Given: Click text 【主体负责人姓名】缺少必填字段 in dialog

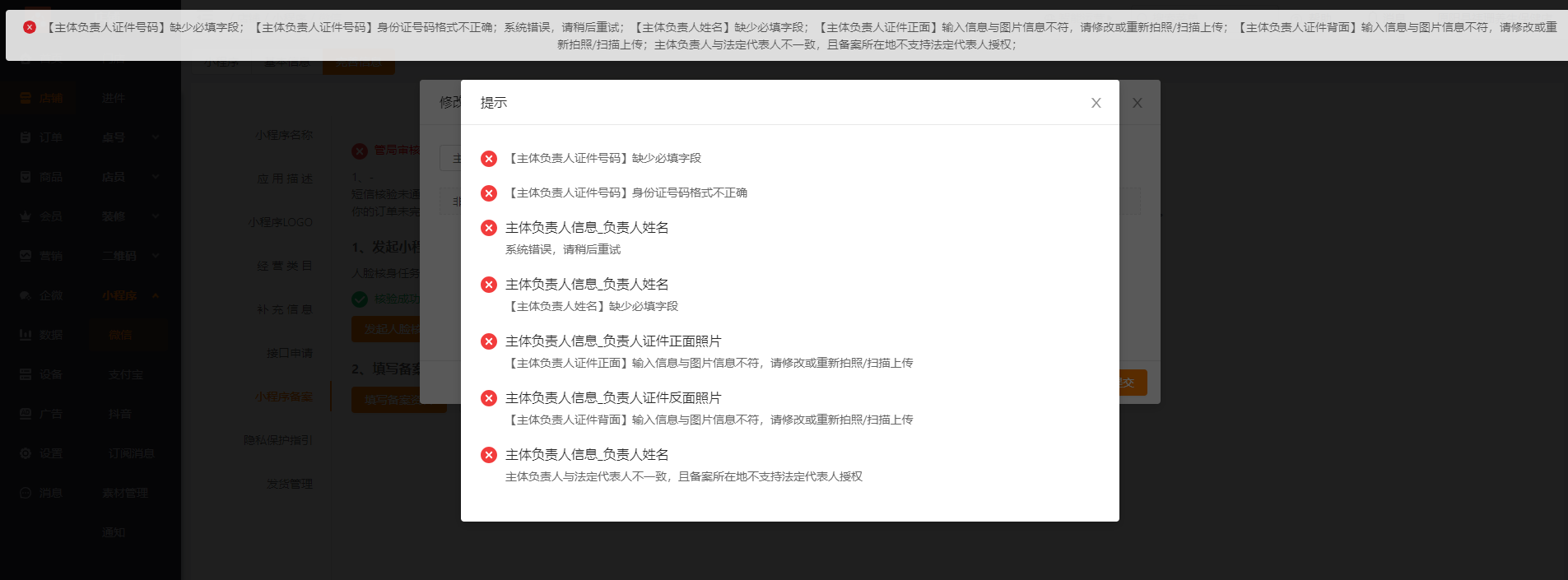Looking at the screenshot, I should coord(592,306).
